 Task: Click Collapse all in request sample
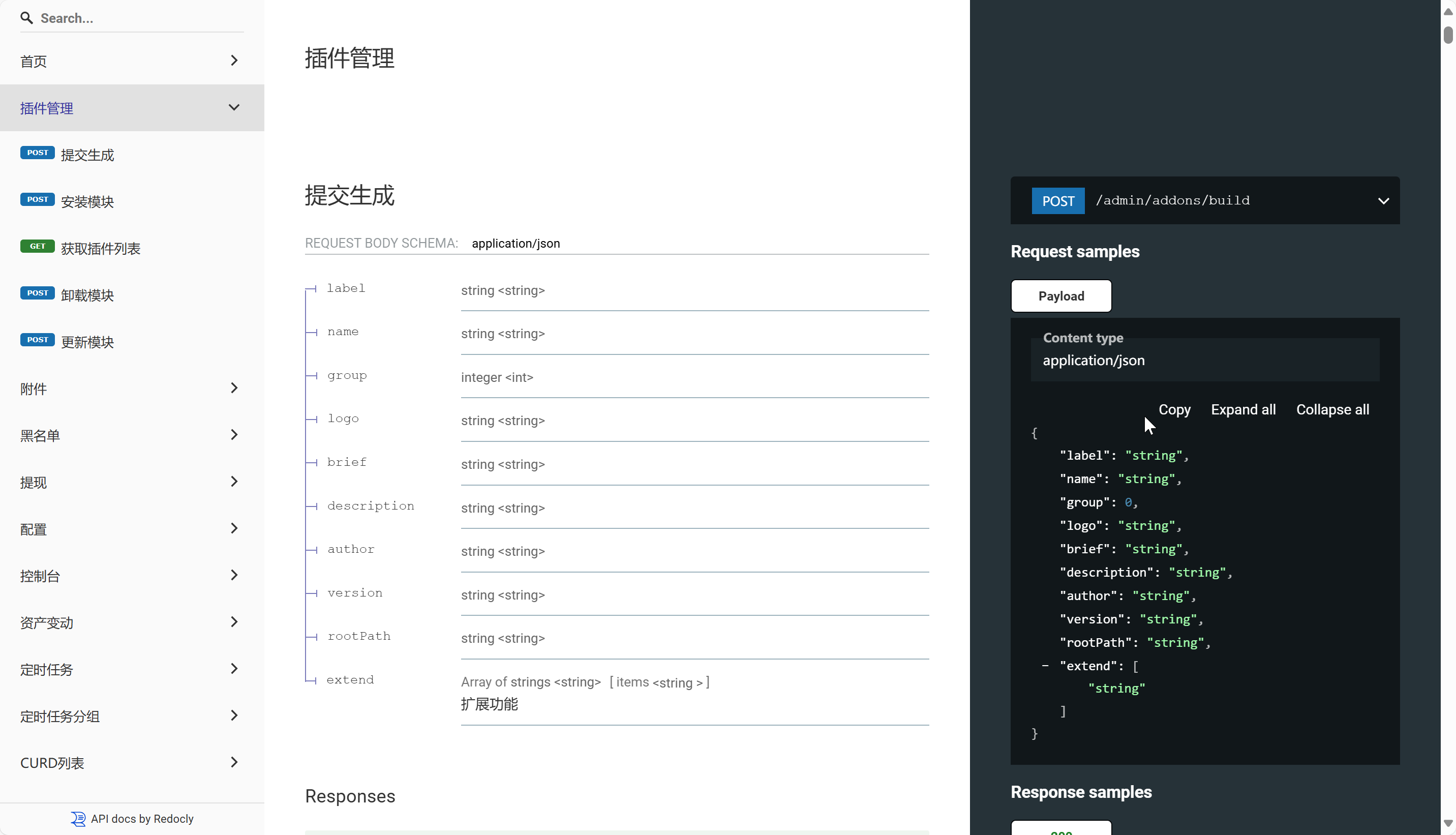tap(1332, 409)
